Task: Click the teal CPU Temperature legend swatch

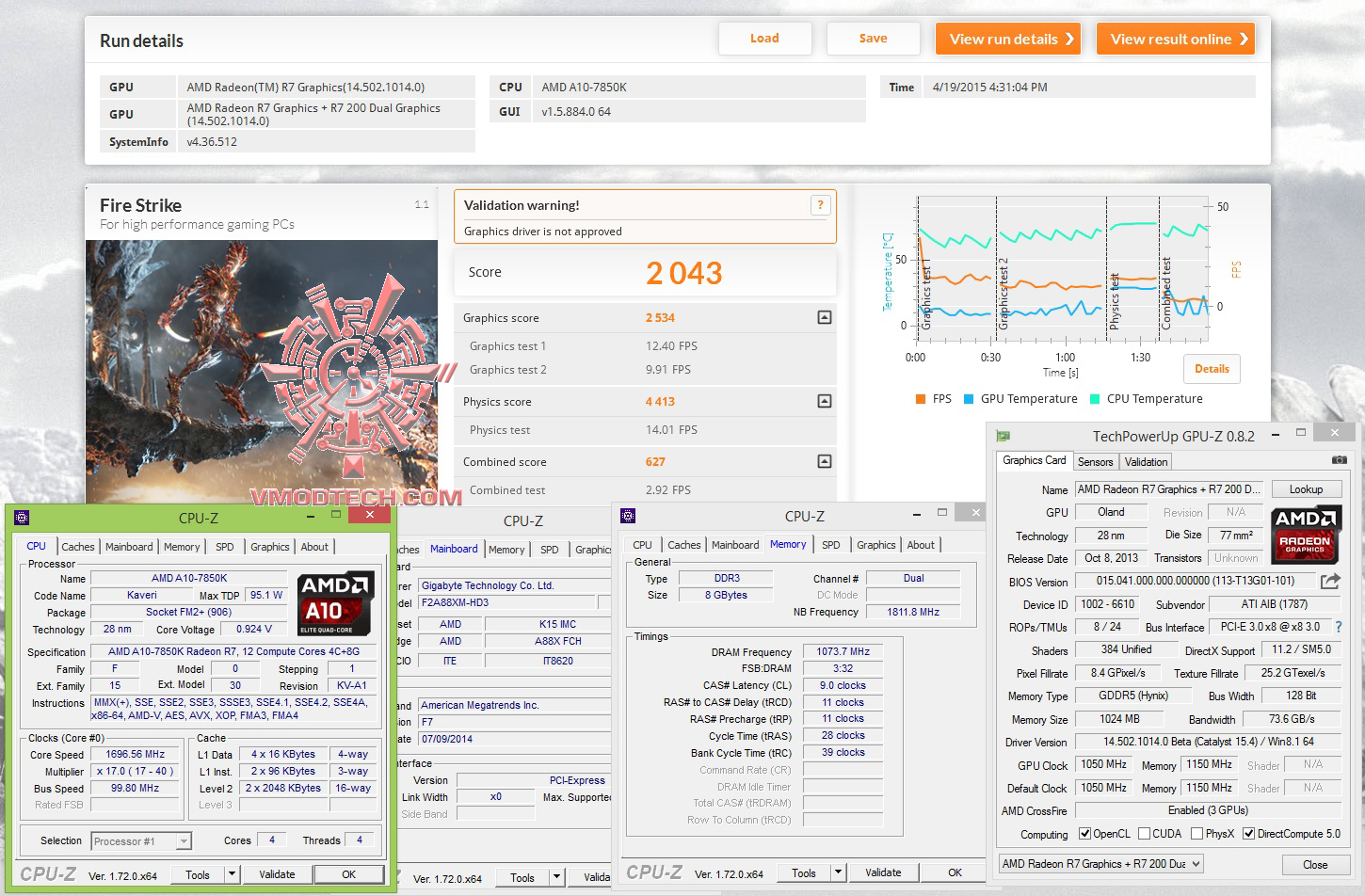Action: [x=1095, y=399]
